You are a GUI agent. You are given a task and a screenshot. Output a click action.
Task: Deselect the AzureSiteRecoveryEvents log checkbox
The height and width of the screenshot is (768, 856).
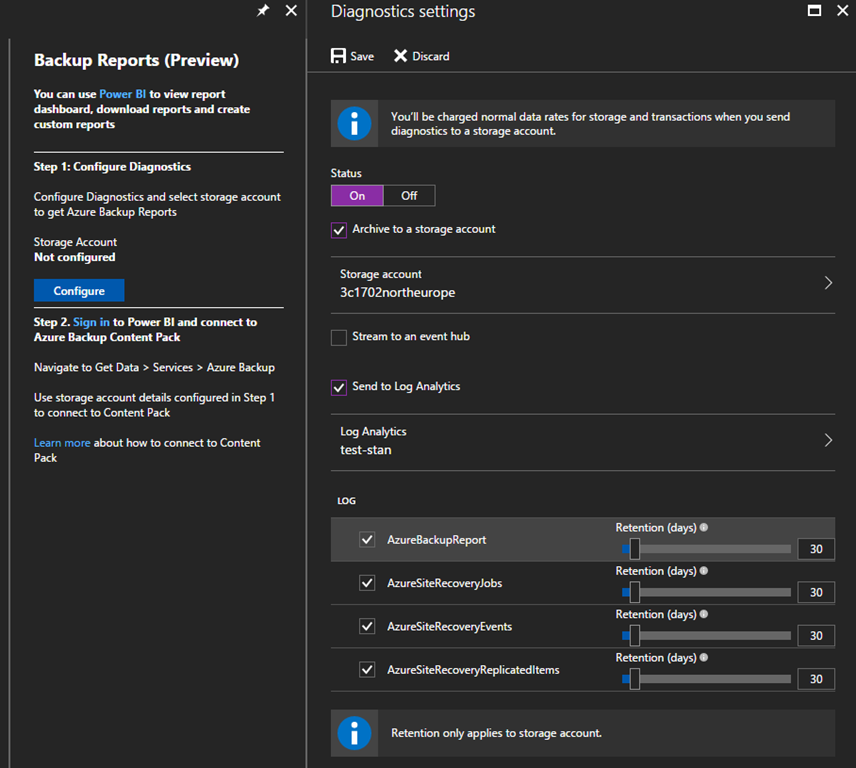coord(367,627)
